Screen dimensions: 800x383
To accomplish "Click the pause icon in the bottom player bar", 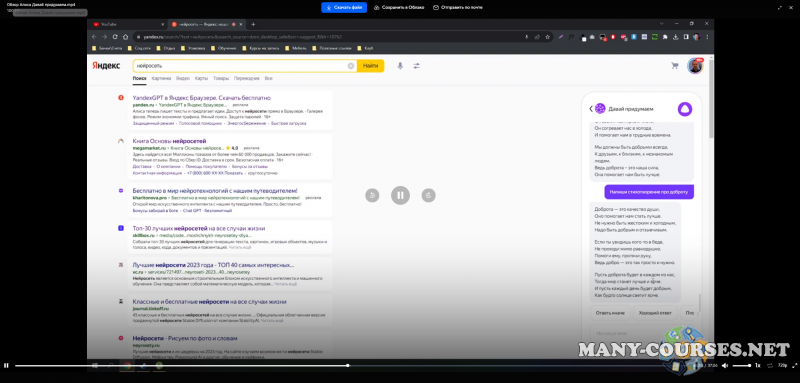I will 6,365.
